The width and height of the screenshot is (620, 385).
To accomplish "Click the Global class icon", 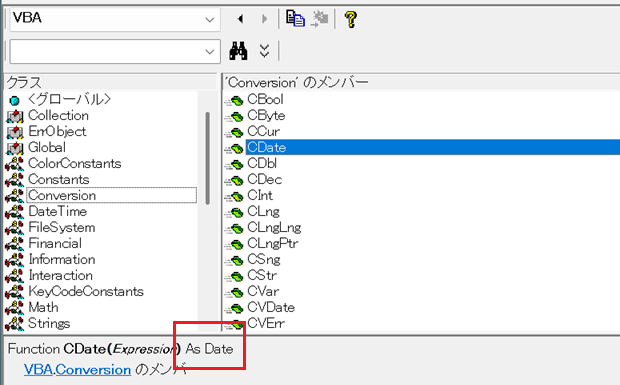I will click(x=15, y=148).
